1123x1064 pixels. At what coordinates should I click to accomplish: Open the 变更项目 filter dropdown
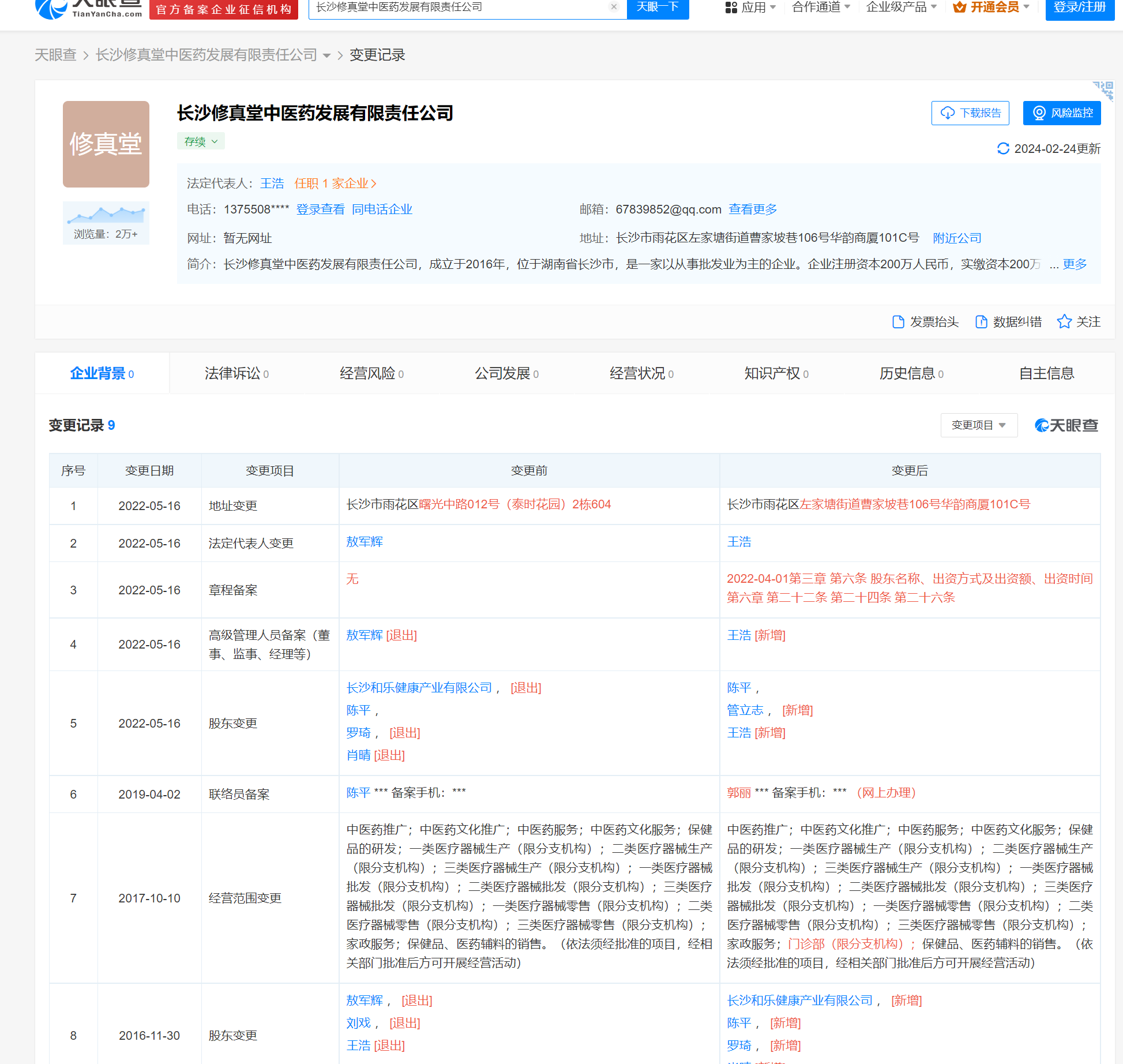click(x=979, y=425)
